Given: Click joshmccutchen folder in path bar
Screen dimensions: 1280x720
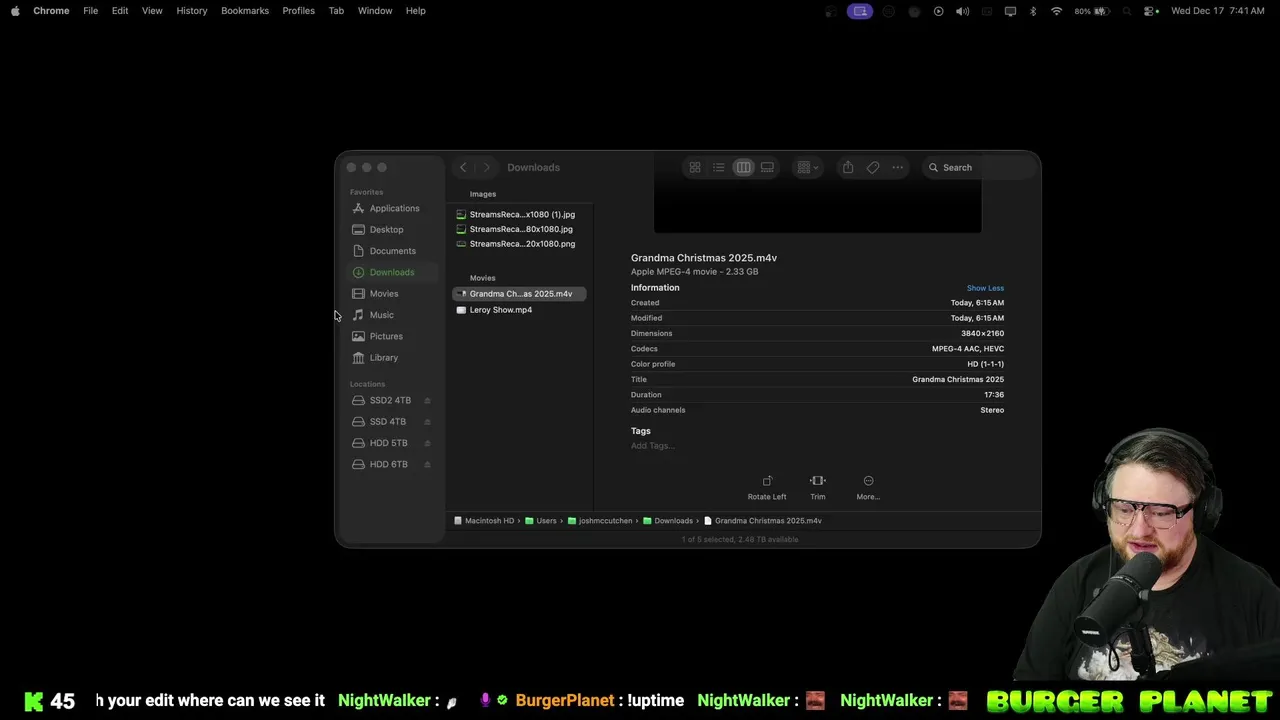Looking at the screenshot, I should point(600,521).
